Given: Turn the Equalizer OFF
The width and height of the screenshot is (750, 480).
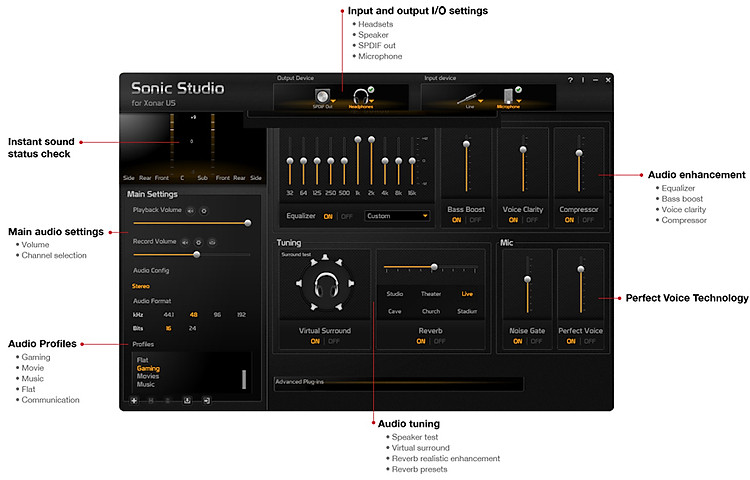Looking at the screenshot, I should click(x=347, y=216).
